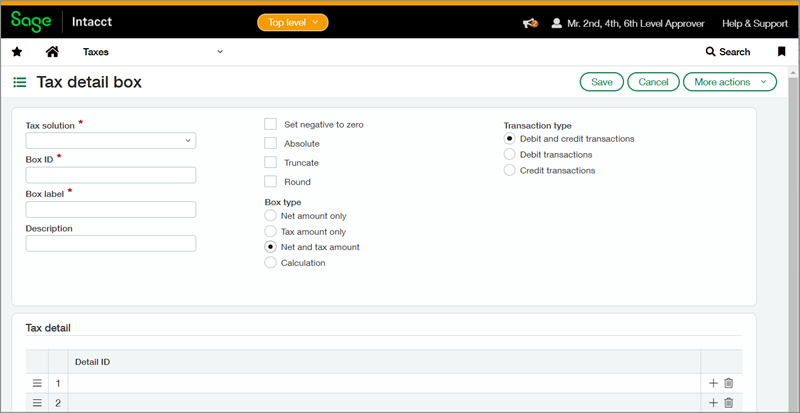
Task: Delete Tax detail row 1 with trash icon
Action: (x=728, y=383)
